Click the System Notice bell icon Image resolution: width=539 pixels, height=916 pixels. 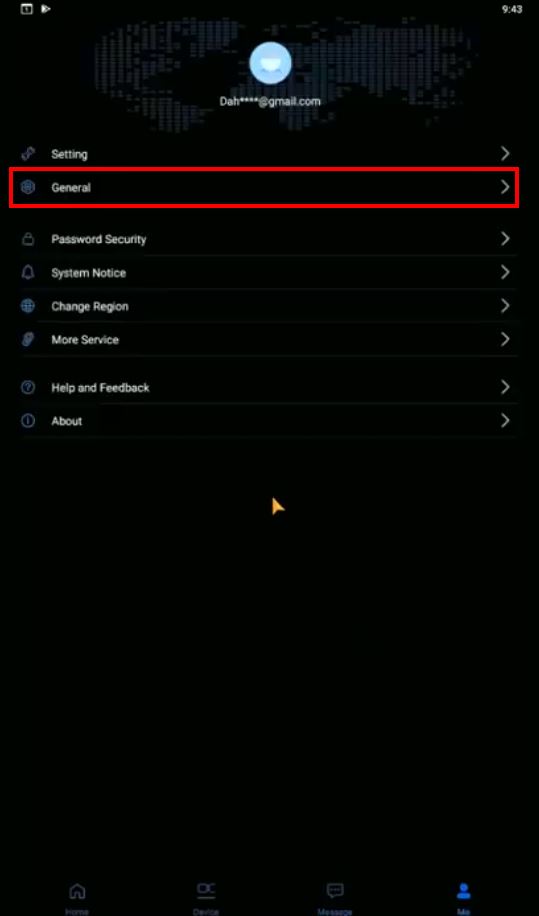[27, 273]
